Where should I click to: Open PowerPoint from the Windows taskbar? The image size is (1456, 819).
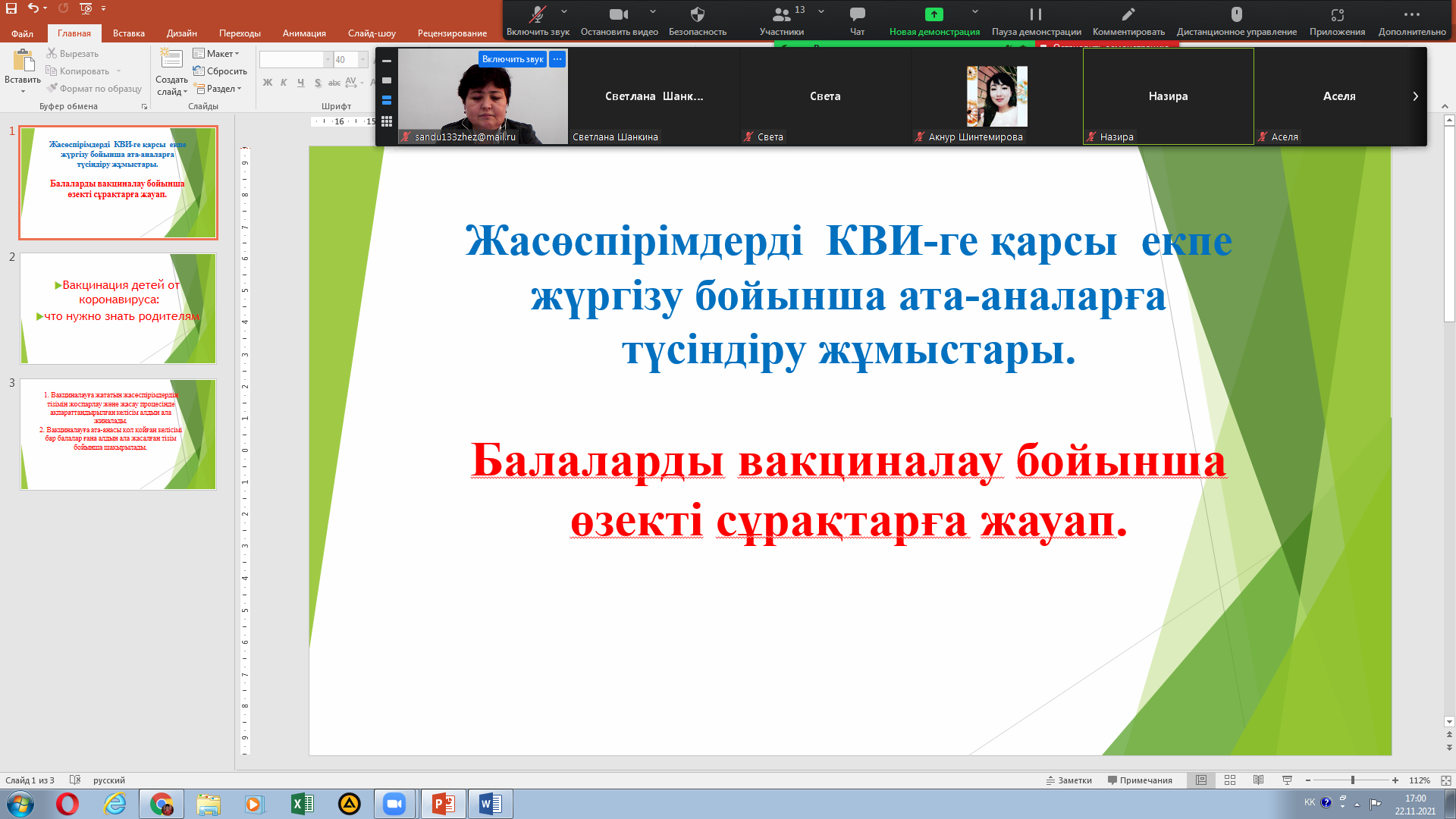coord(443,804)
